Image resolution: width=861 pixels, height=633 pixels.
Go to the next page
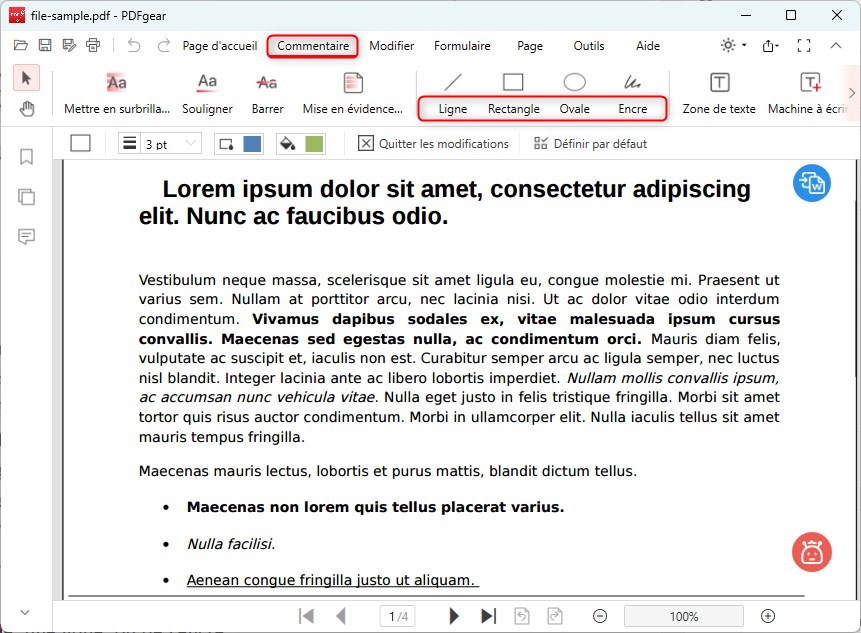pos(454,616)
